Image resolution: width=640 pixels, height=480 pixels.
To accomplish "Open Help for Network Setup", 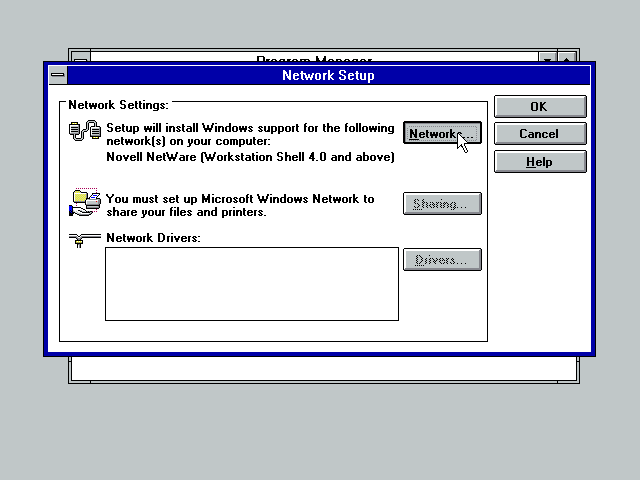I will [540, 162].
